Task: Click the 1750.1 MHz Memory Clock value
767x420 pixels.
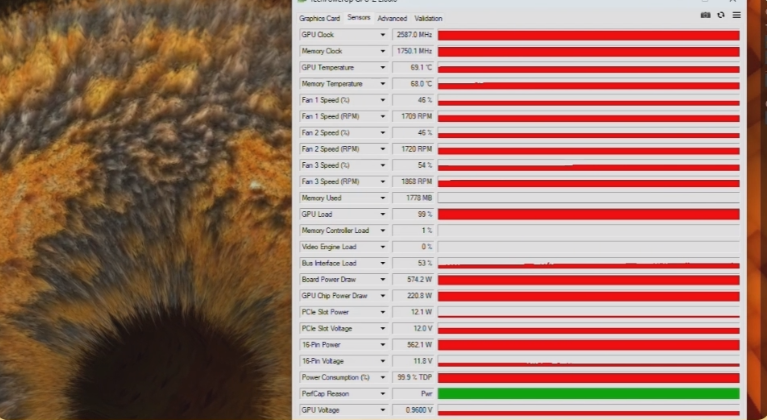Action: pyautogui.click(x=413, y=51)
